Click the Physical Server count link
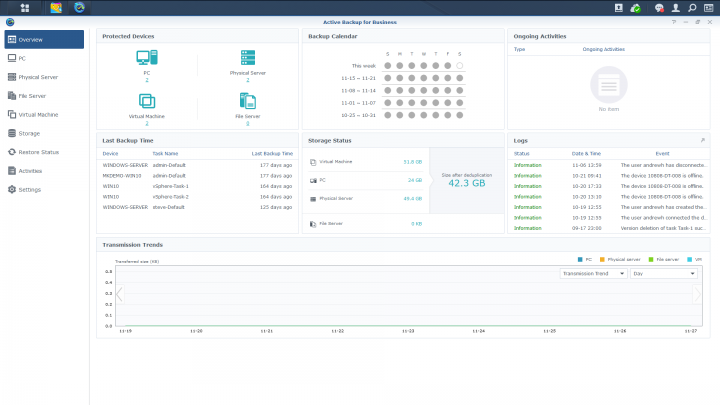The width and height of the screenshot is (720, 405). pyautogui.click(x=247, y=80)
